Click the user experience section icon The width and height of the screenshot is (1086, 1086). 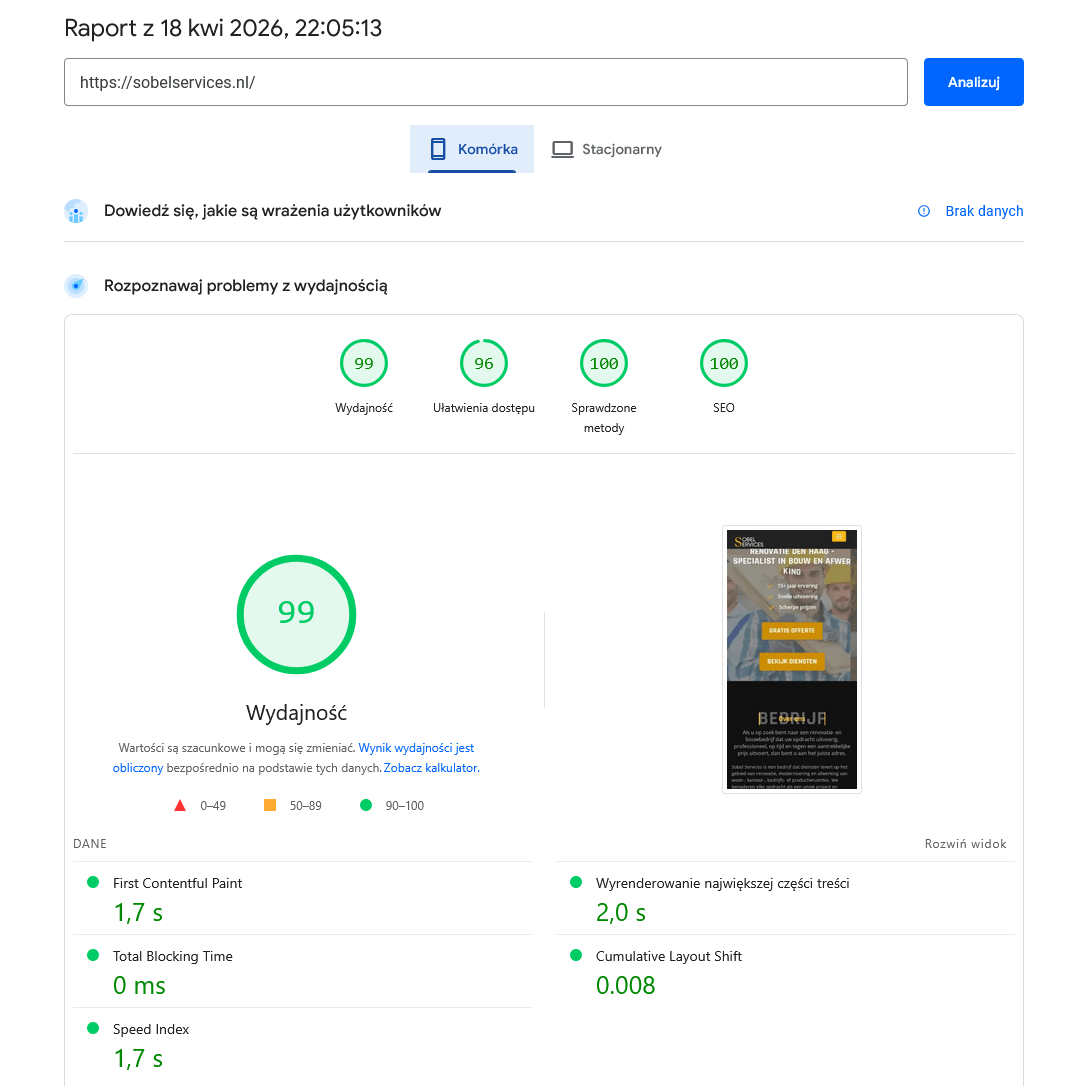click(x=76, y=211)
